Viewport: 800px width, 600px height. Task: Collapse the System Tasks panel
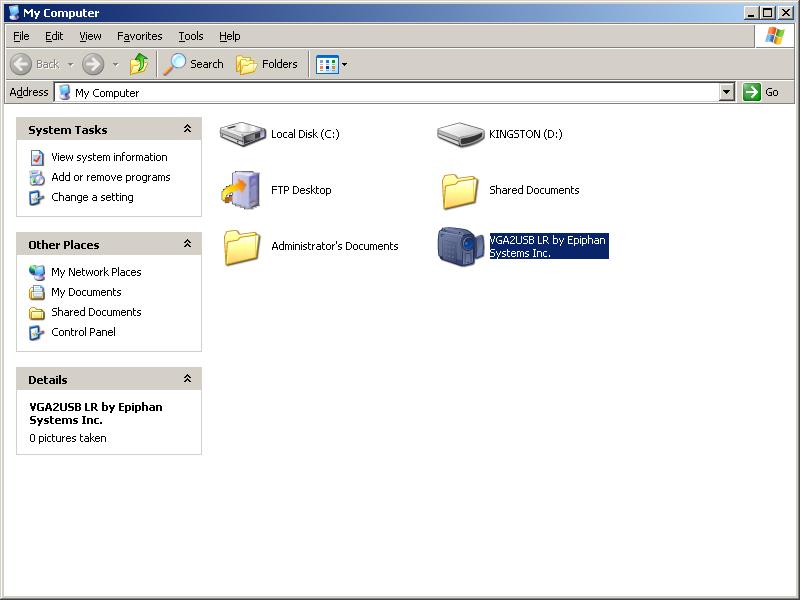(x=187, y=129)
